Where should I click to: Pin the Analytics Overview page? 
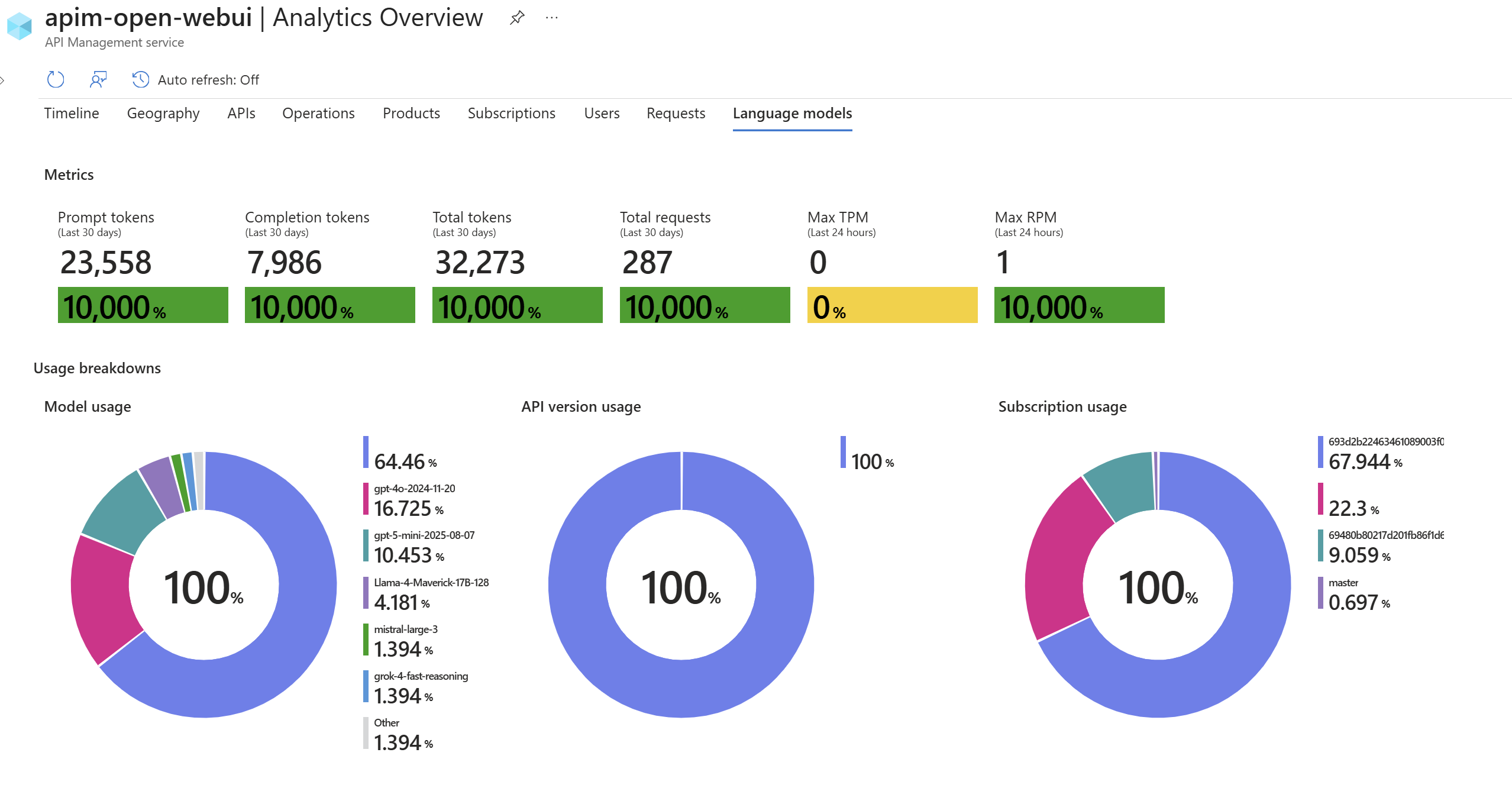pyautogui.click(x=517, y=18)
